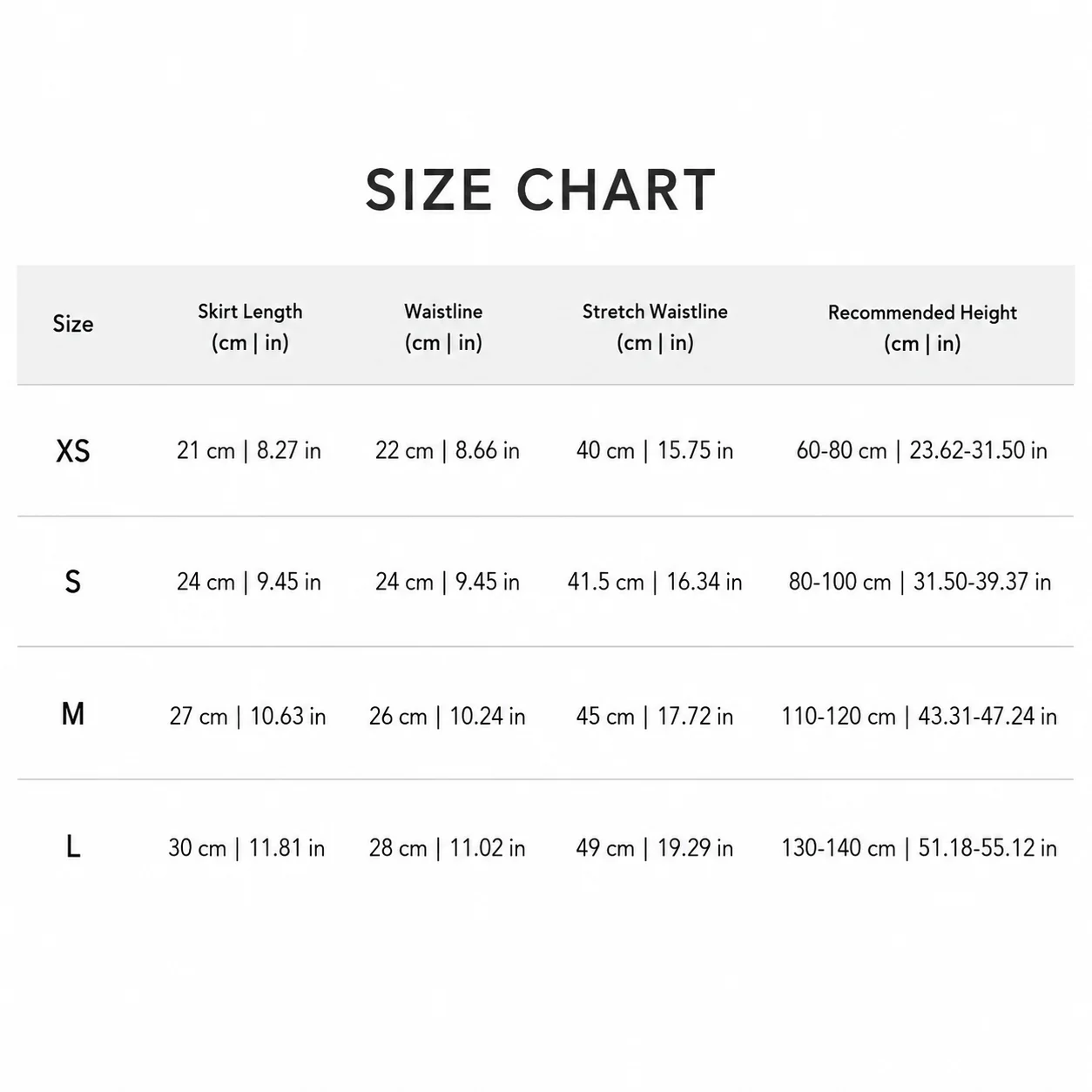The width and height of the screenshot is (1092, 1092).
Task: Click the M size row label
Action: point(73,714)
